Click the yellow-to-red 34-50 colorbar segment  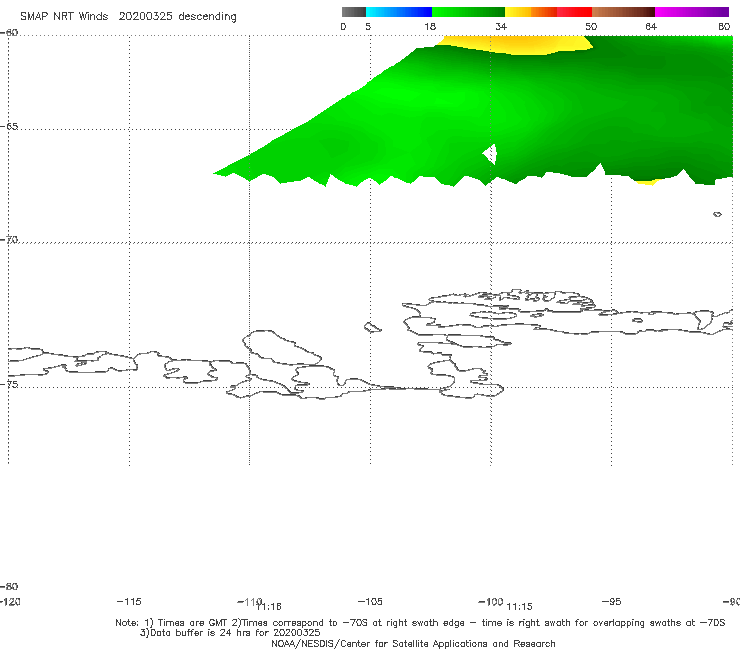pyautogui.click(x=548, y=12)
